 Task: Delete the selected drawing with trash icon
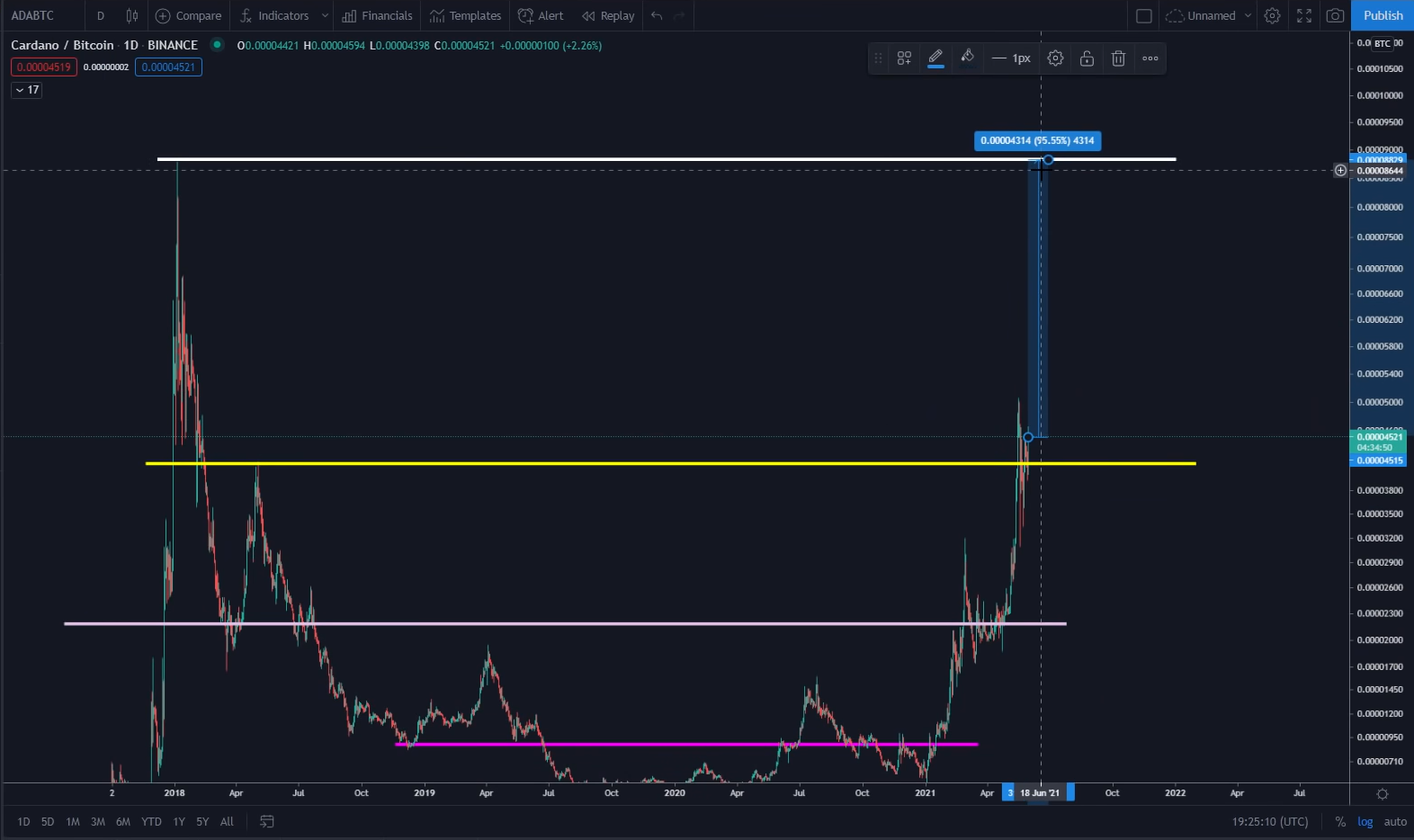(x=1118, y=58)
